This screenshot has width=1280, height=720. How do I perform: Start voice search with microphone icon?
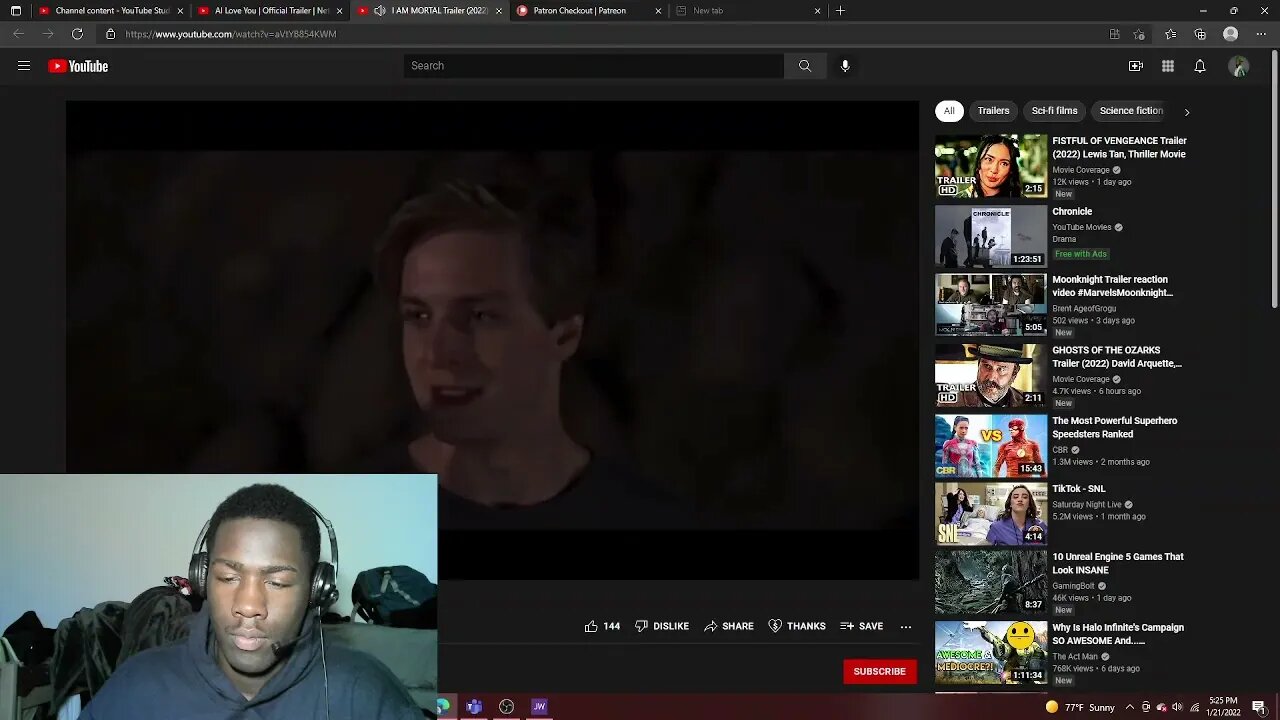click(x=845, y=66)
